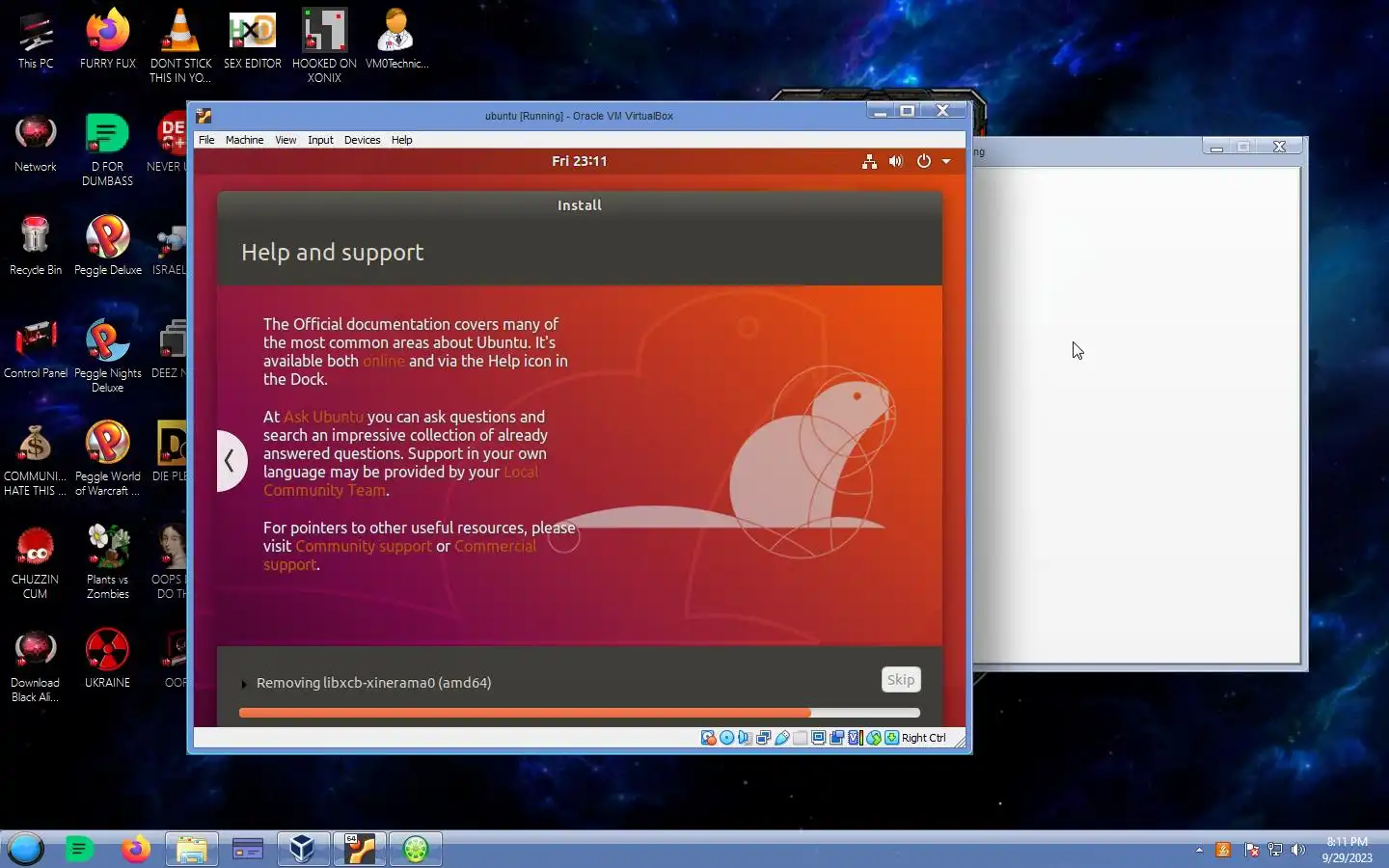This screenshot has height=868, width=1389.
Task: Select the UKRAINE radiation desktop icon
Action: (x=108, y=659)
